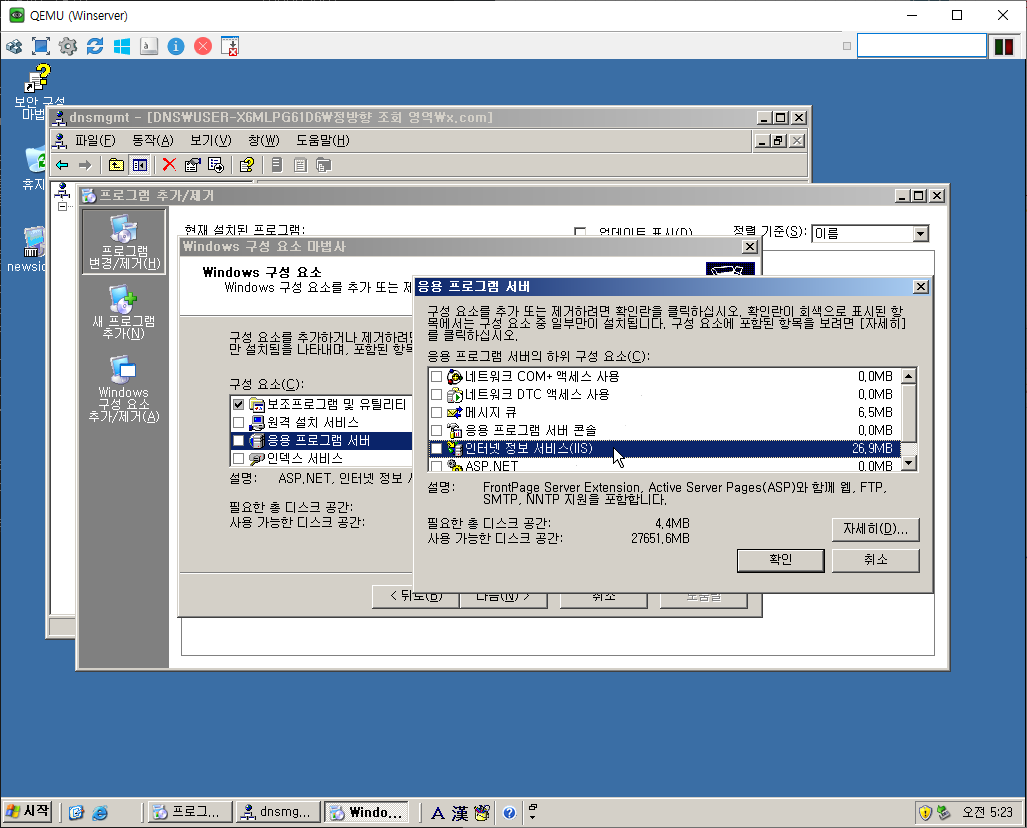Viewport: 1027px width, 828px height.
Task: Open the Window menu in dnsmgmt
Action: click(x=263, y=141)
